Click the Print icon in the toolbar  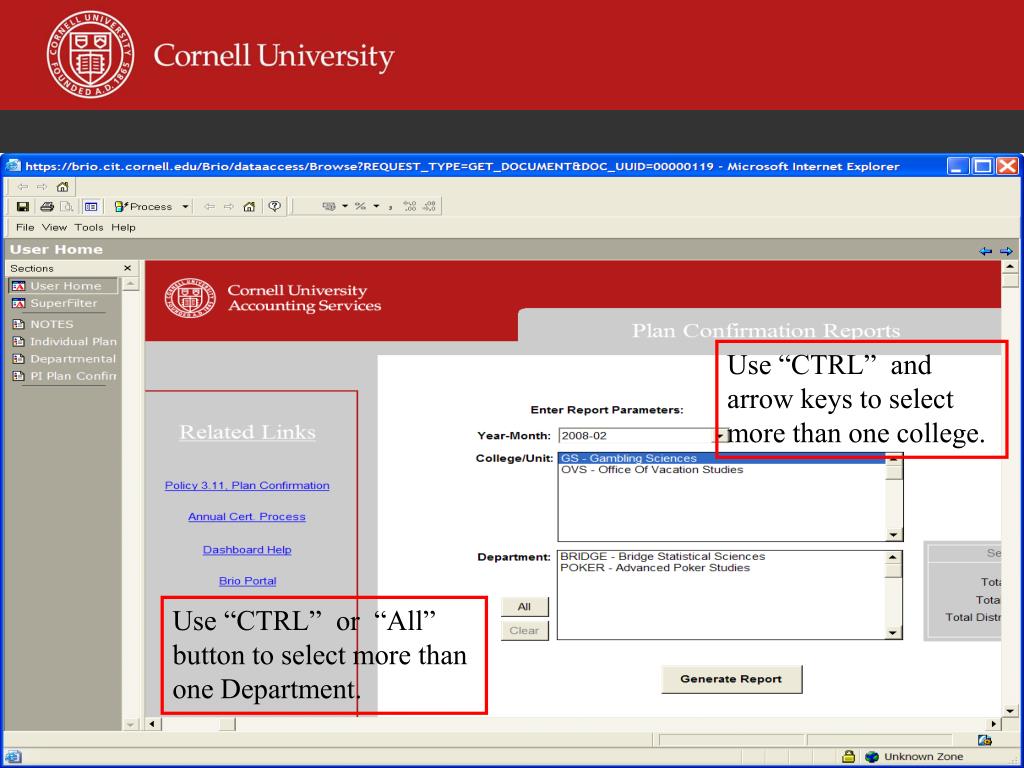[x=47, y=206]
